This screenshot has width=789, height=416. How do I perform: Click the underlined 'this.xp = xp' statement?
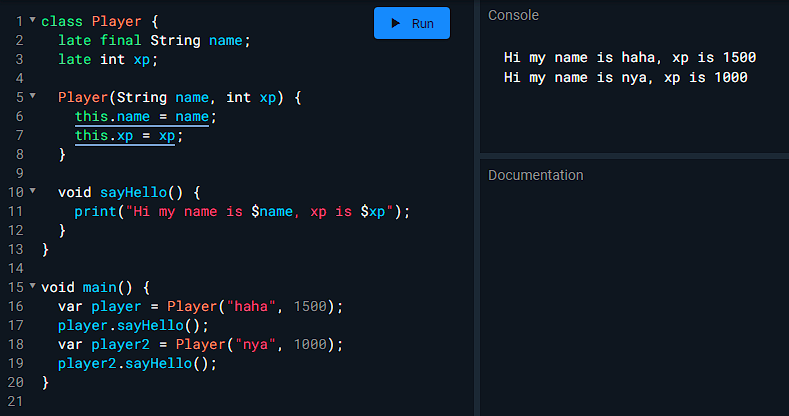pos(125,136)
